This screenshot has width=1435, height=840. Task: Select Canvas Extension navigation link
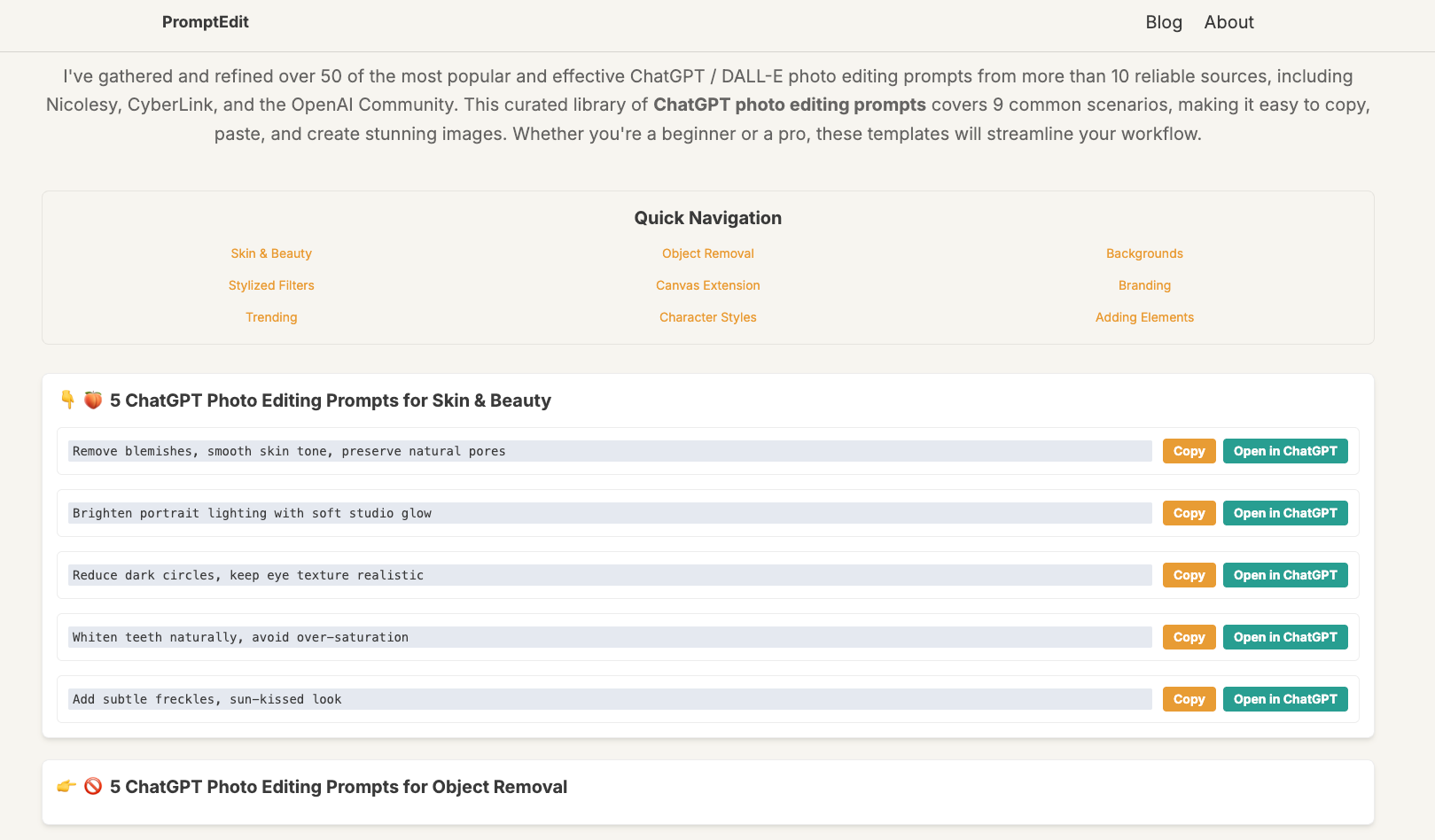pos(707,285)
